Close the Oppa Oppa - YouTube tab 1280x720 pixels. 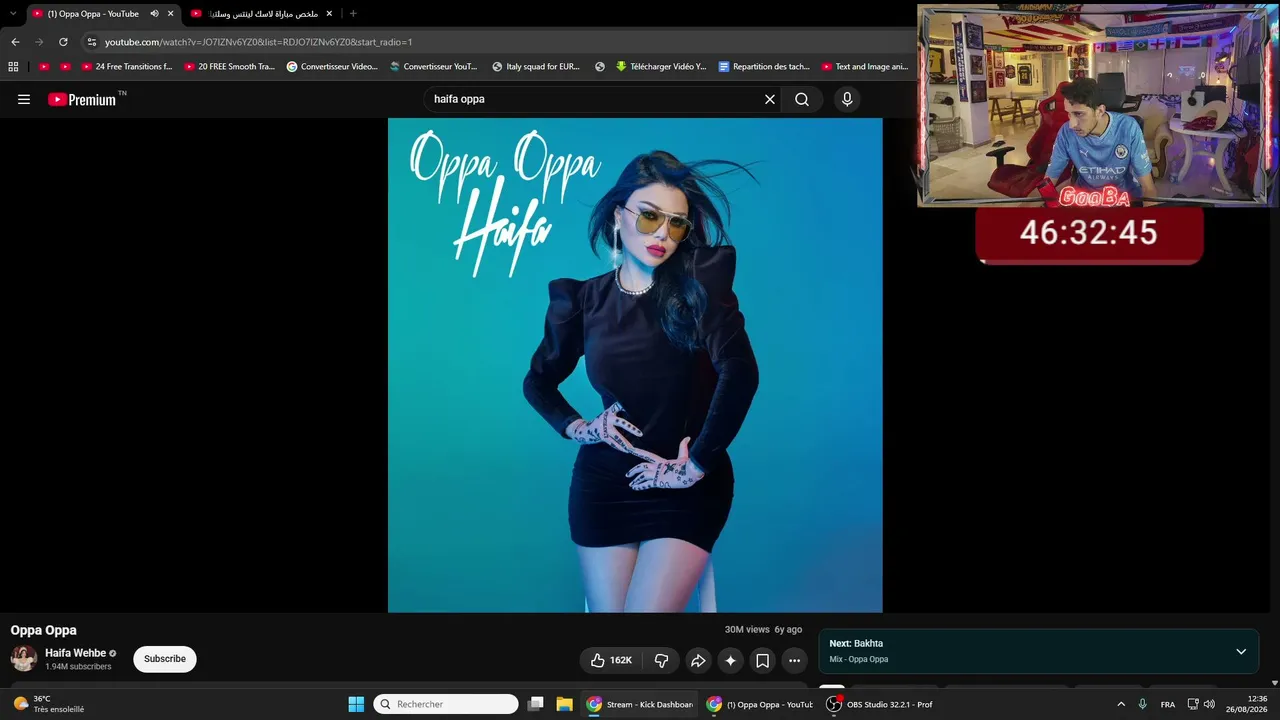[171, 14]
